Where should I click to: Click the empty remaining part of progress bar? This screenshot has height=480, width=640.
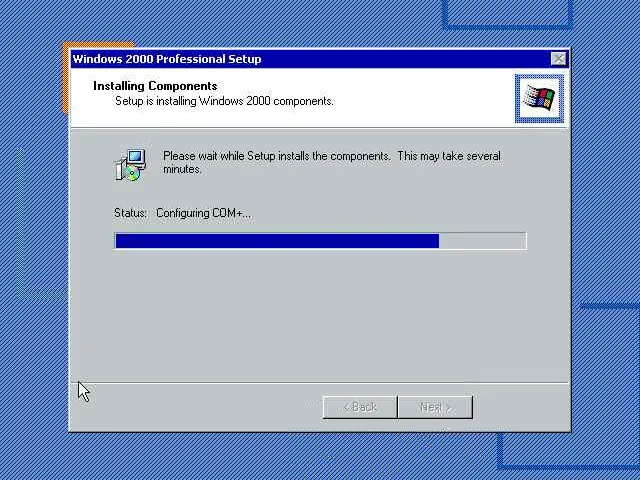click(x=482, y=241)
